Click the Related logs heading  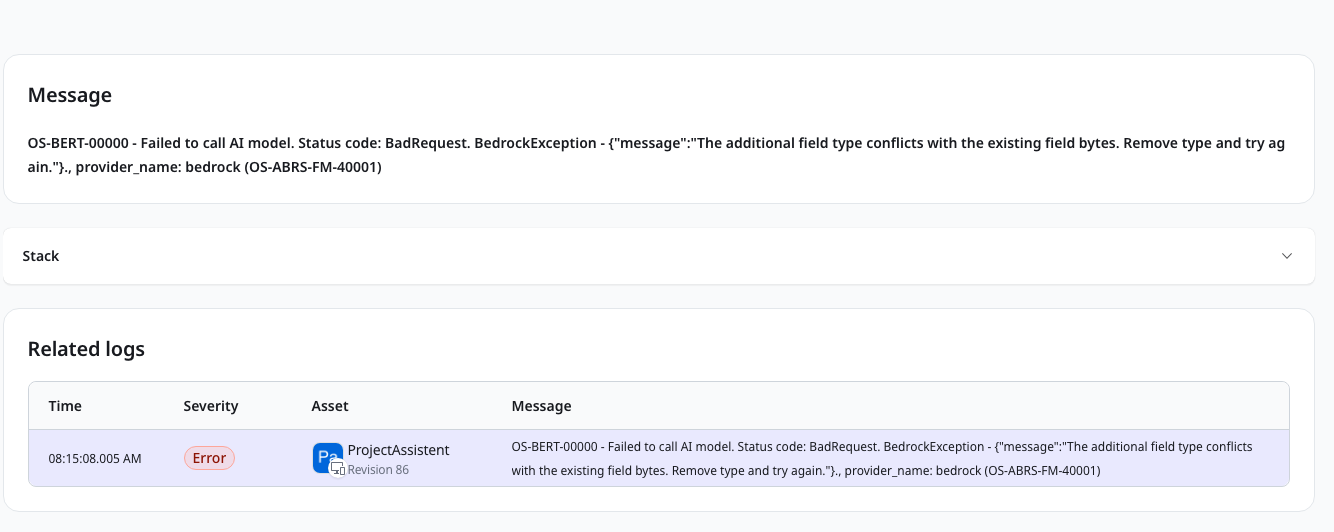[86, 349]
